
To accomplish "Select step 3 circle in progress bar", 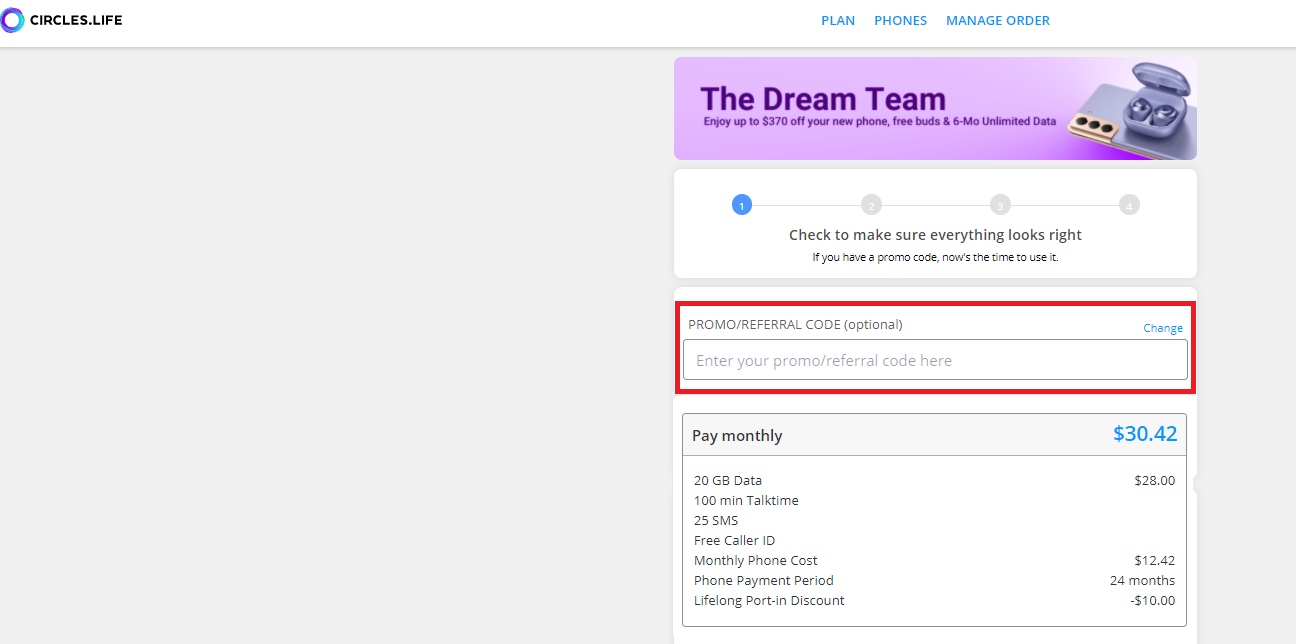I will coord(1000,205).
